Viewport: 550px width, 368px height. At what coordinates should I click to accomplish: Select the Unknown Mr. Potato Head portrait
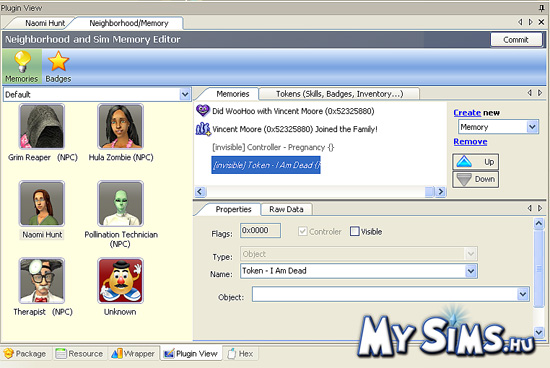coord(120,281)
